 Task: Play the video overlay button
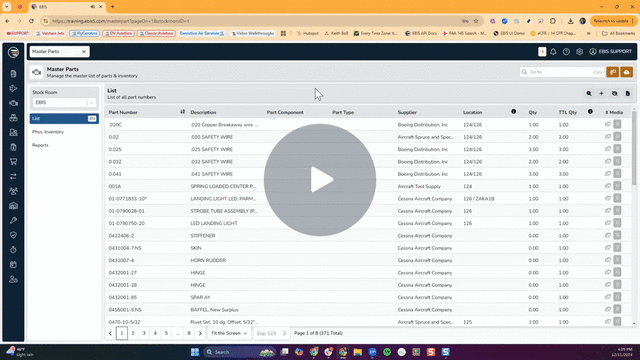320,180
